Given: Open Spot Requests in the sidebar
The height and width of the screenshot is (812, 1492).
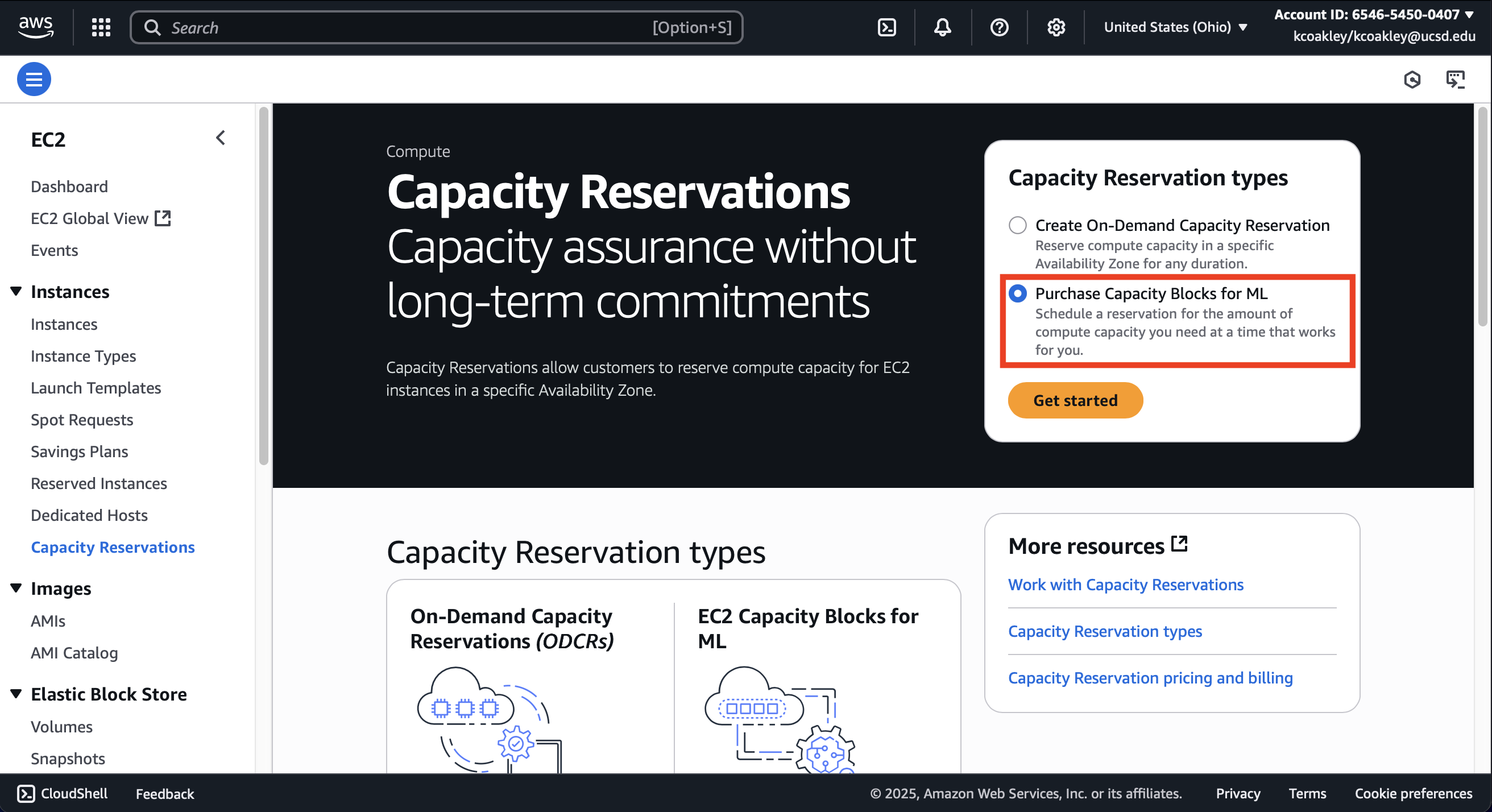Looking at the screenshot, I should pos(82,419).
